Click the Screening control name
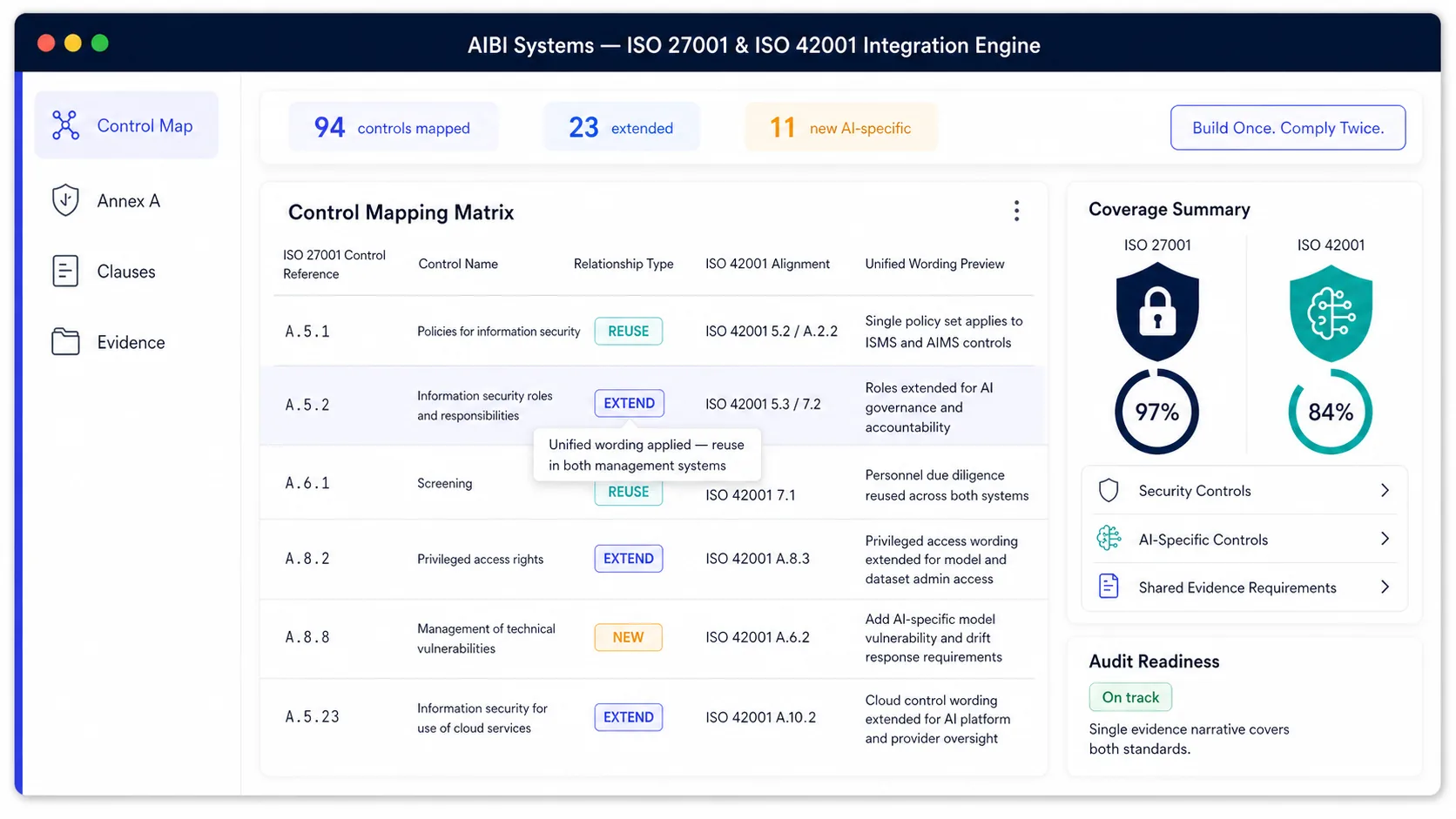The image size is (1456, 819). point(445,483)
